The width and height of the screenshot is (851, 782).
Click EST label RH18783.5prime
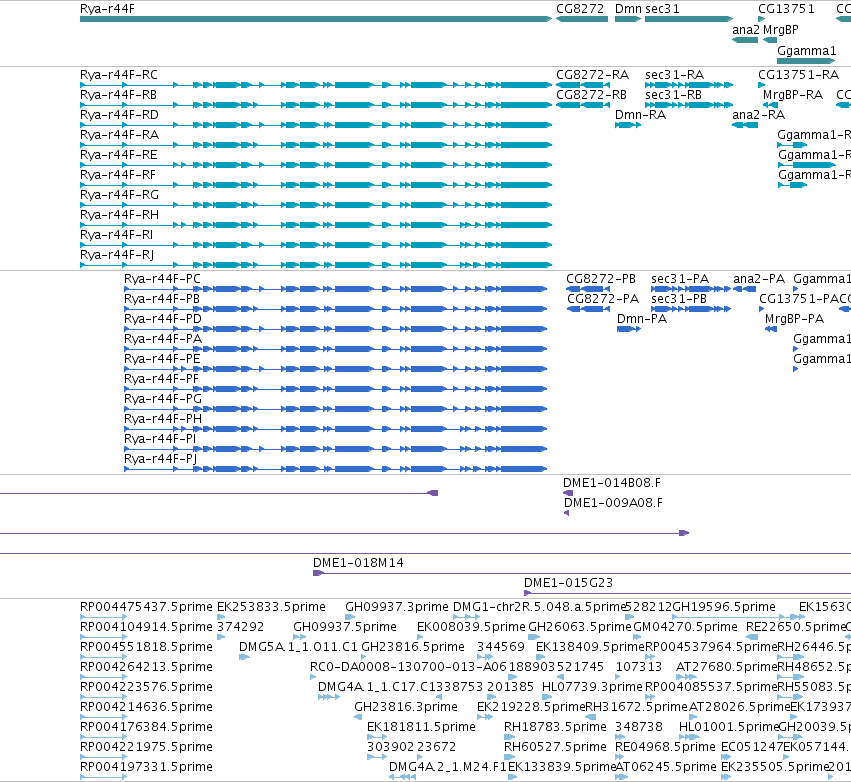[555, 727]
